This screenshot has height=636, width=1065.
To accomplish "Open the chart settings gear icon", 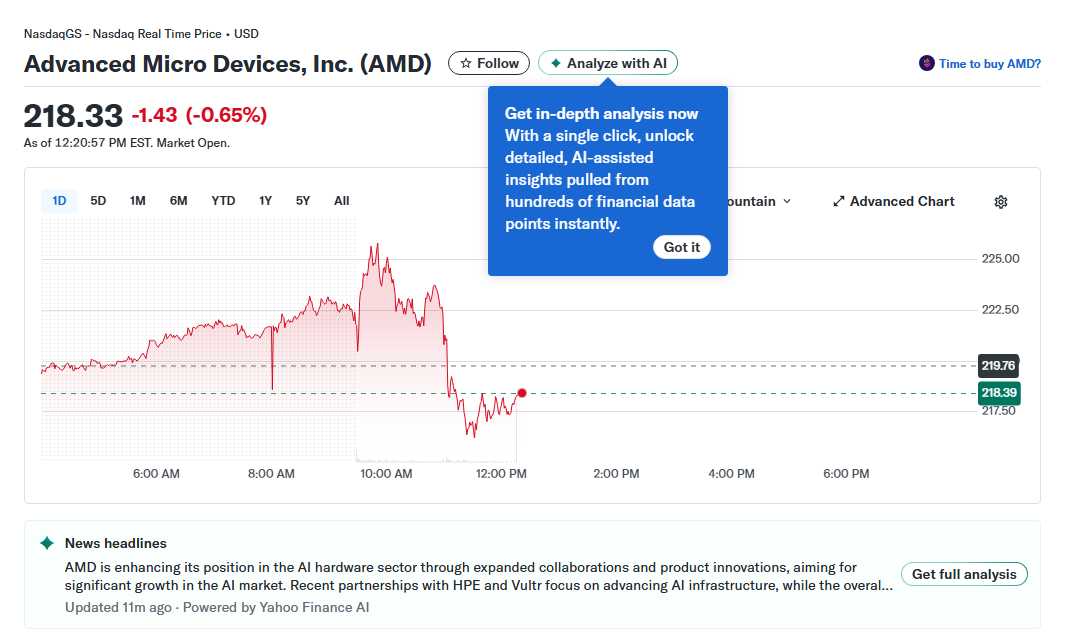I will tap(1000, 201).
